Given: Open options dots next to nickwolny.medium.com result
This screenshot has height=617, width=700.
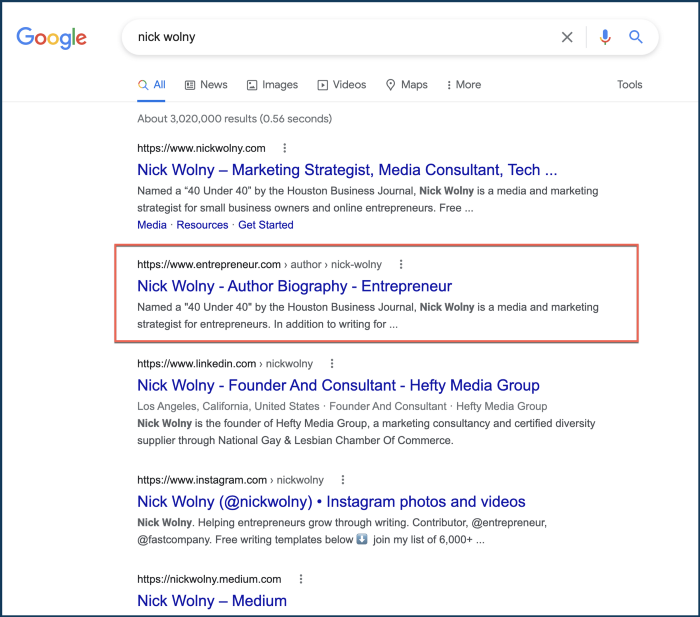Looking at the screenshot, I should coord(301,579).
